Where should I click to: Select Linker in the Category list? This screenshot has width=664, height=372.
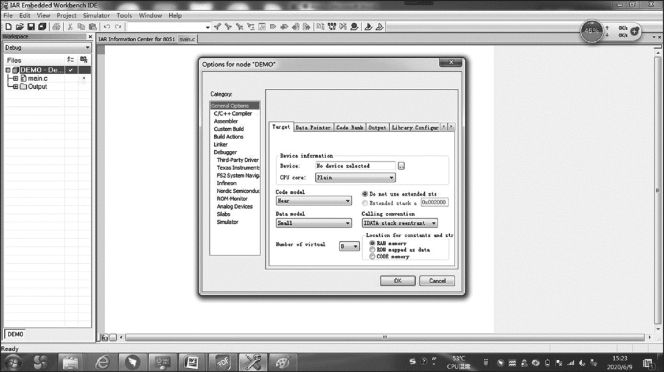click(221, 144)
